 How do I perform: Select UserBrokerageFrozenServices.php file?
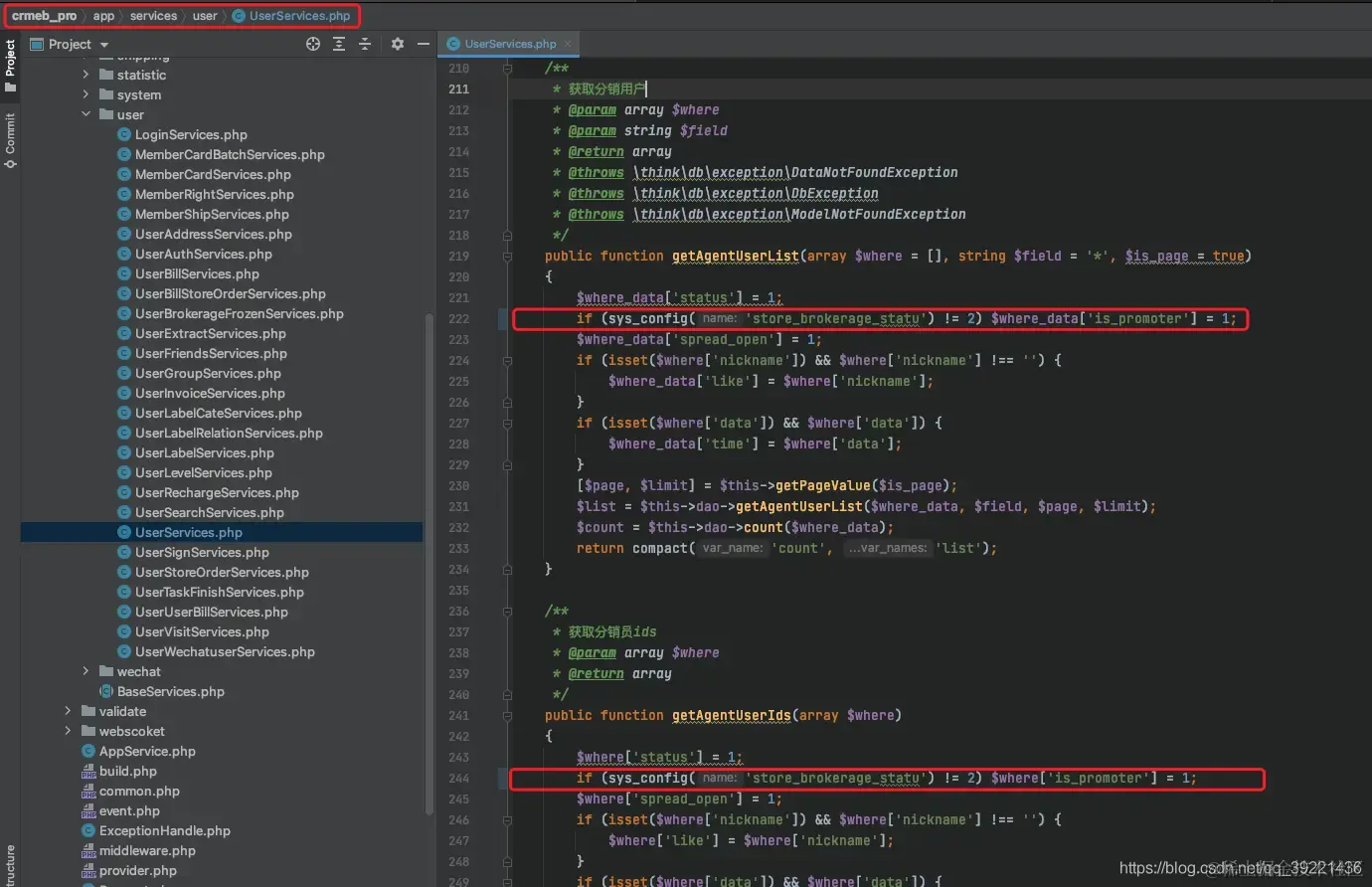click(240, 313)
